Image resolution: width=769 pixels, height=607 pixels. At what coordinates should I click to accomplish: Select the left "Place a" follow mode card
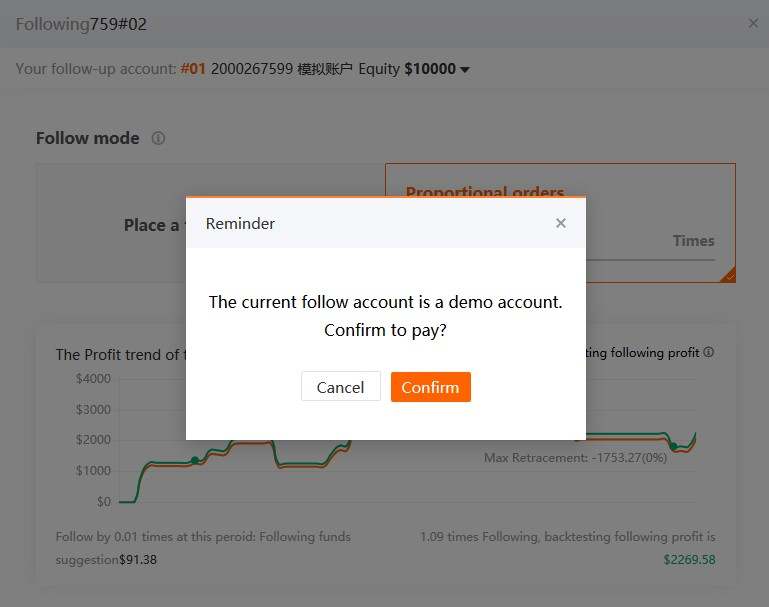[x=112, y=225]
